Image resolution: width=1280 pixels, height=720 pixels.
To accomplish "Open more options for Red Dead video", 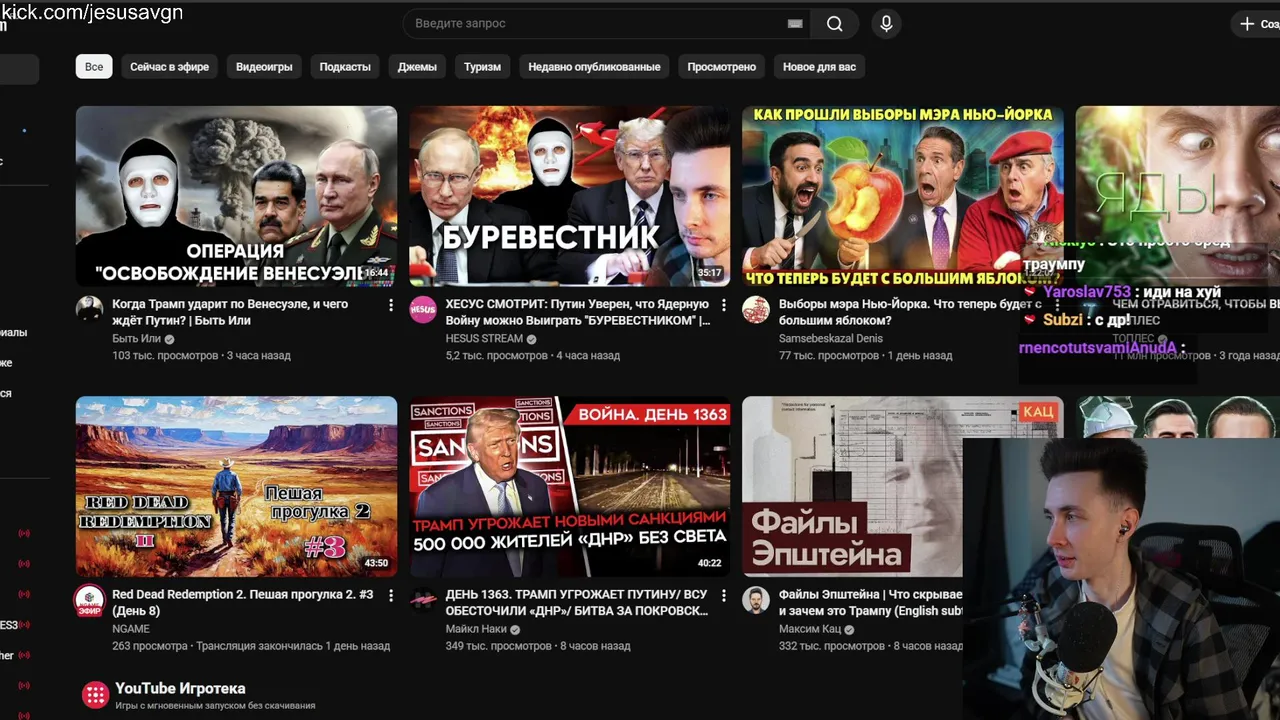I will (x=391, y=595).
